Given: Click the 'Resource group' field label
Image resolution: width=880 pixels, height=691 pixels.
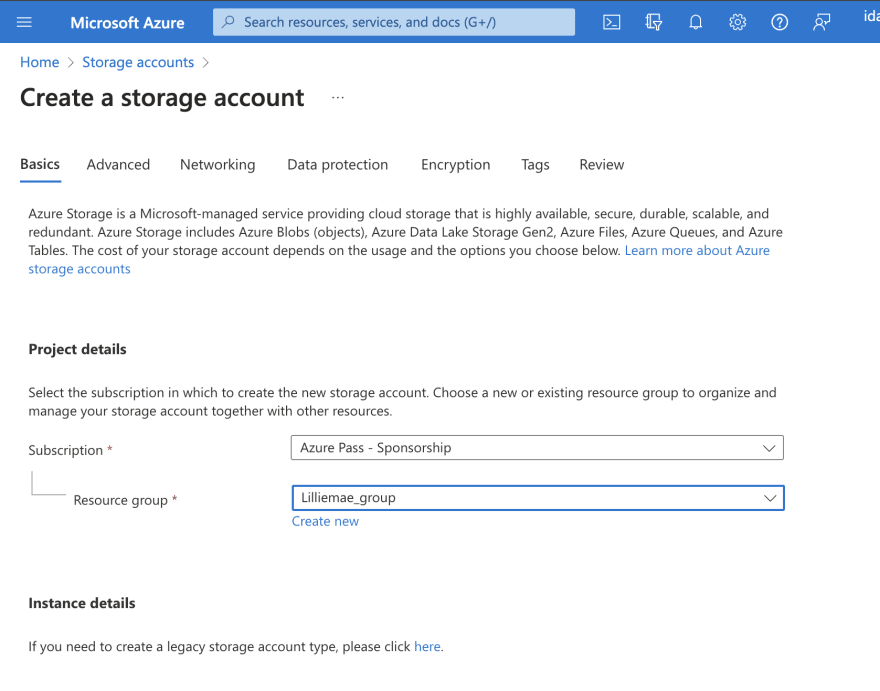Looking at the screenshot, I should tap(121, 500).
